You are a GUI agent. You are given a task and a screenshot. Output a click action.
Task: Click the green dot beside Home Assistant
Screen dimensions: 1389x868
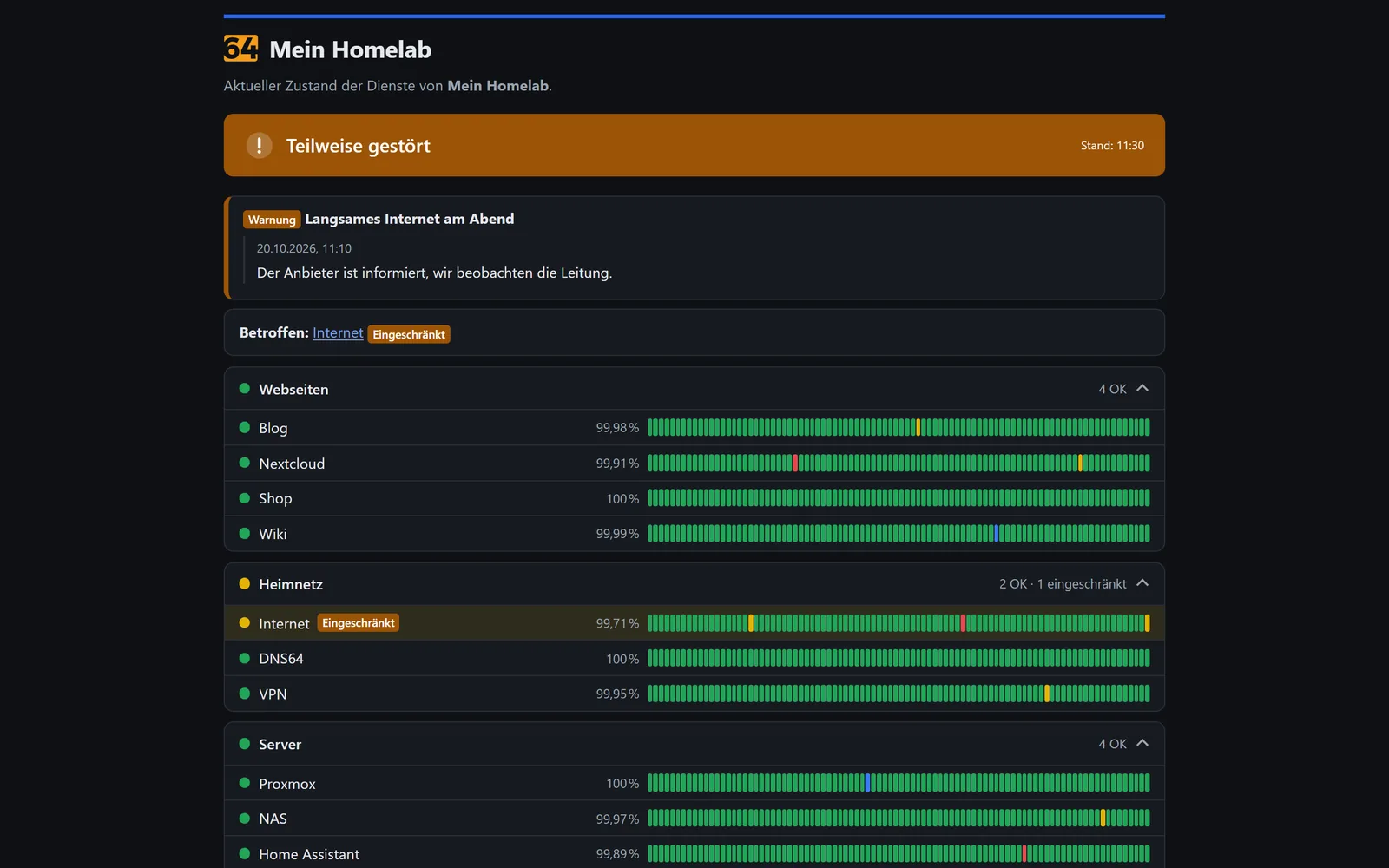point(245,854)
